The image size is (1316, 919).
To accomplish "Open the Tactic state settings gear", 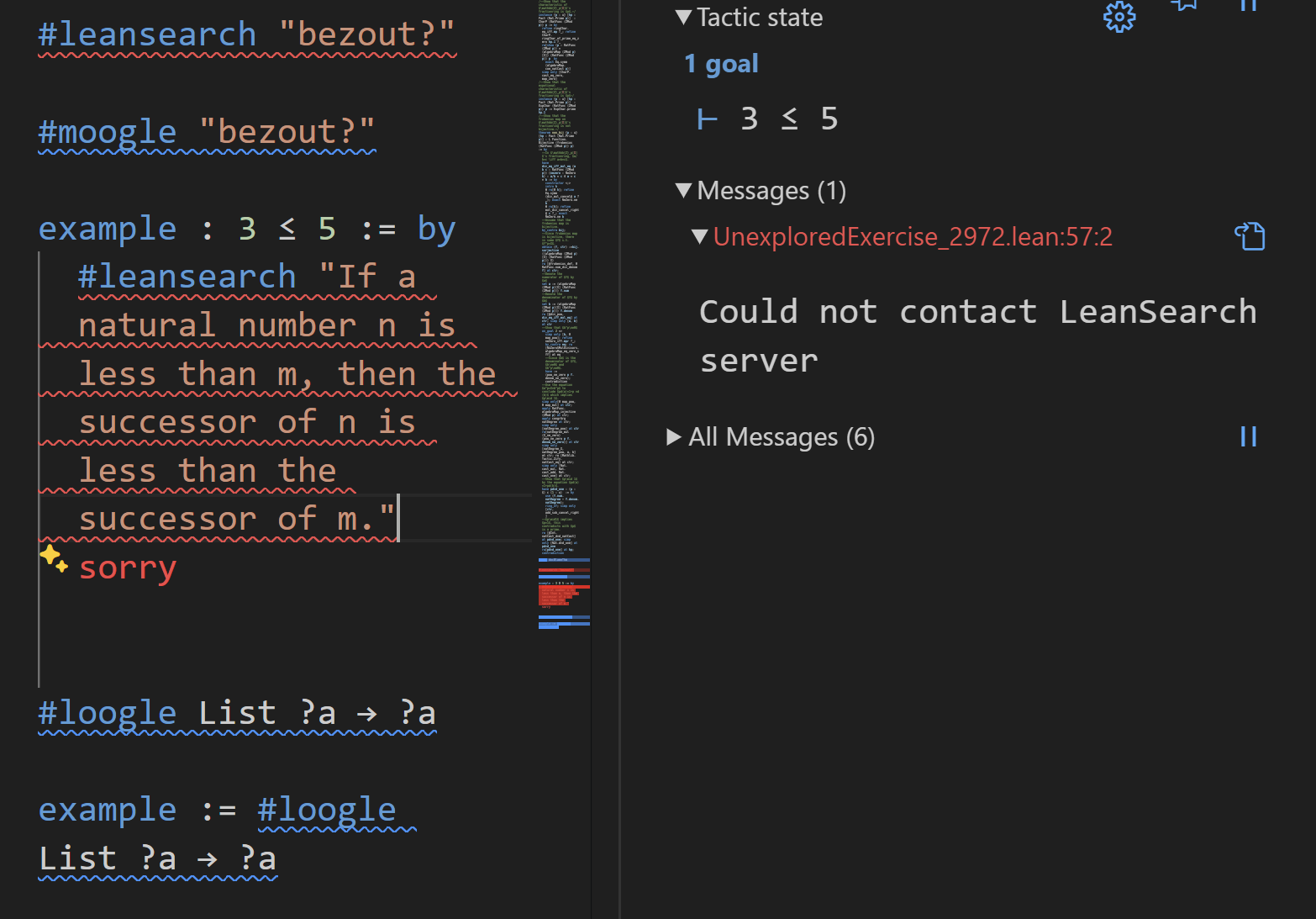I will click(x=1119, y=17).
